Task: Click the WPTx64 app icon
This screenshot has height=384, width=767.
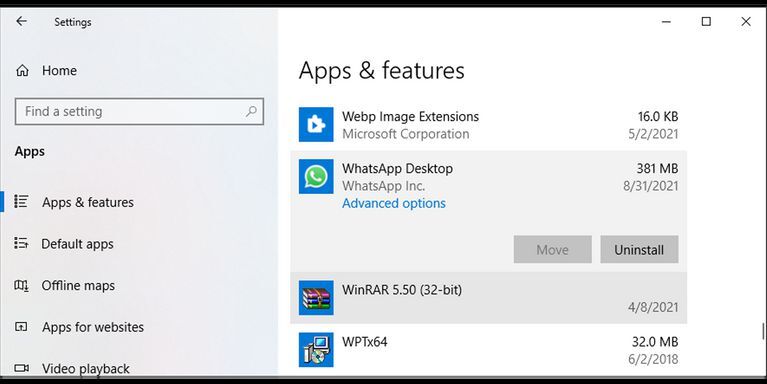Action: coord(316,350)
